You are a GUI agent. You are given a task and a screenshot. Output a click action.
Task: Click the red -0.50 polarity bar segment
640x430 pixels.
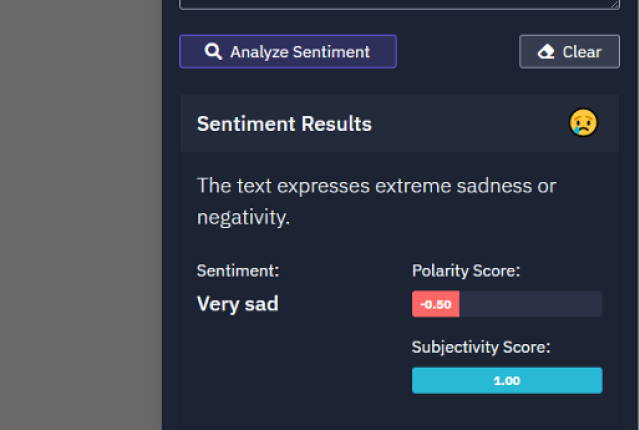pyautogui.click(x=436, y=304)
